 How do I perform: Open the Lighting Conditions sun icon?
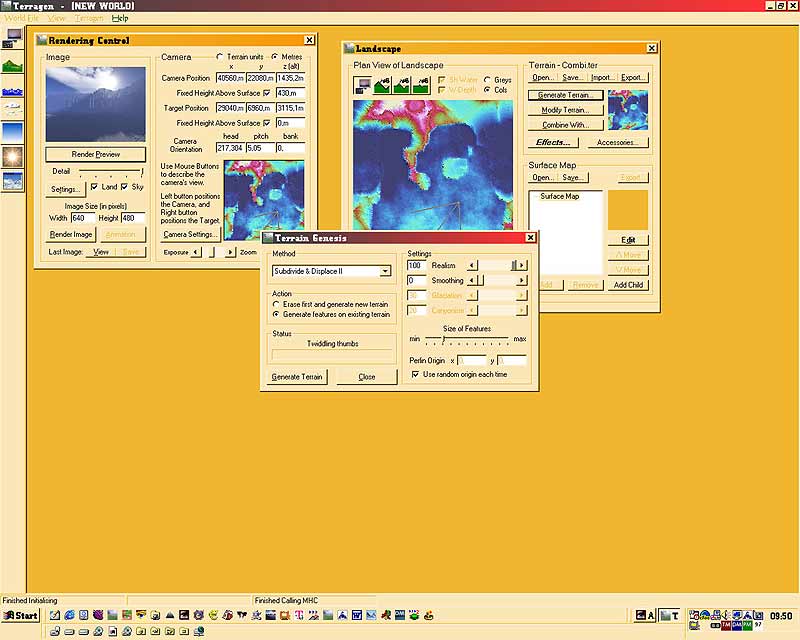click(13, 156)
